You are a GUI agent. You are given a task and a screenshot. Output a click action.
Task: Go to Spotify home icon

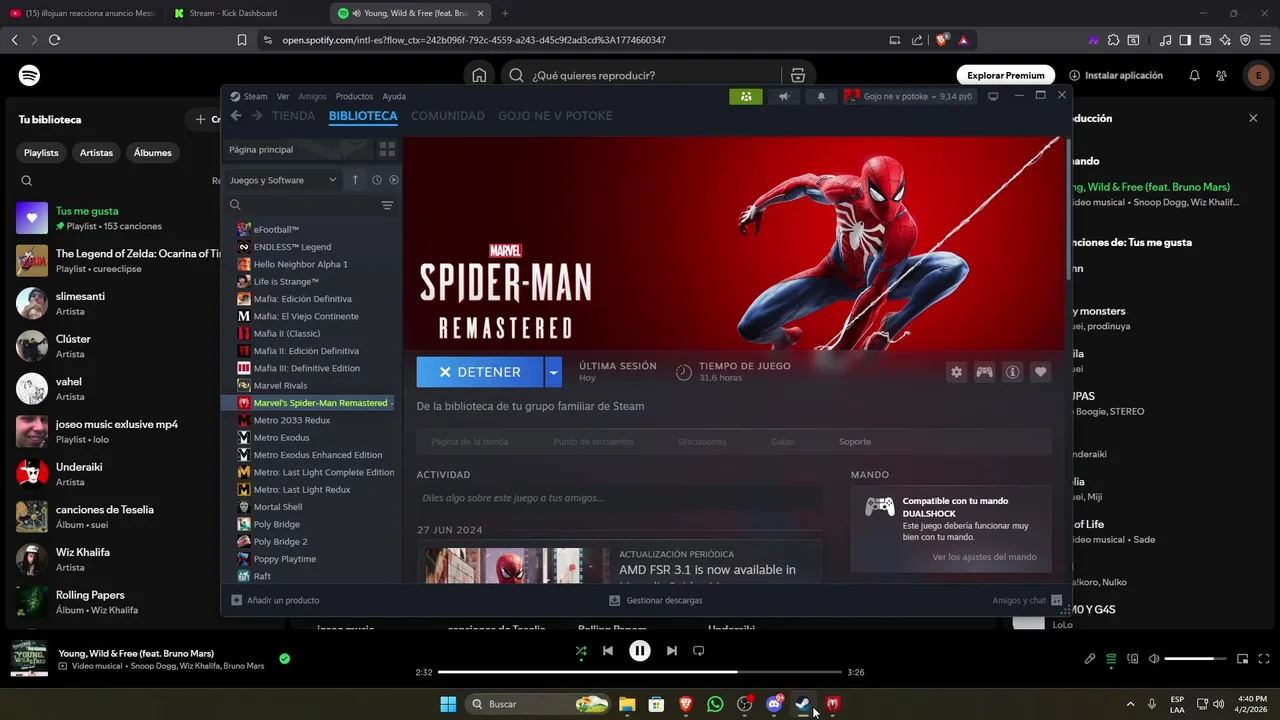tap(479, 75)
